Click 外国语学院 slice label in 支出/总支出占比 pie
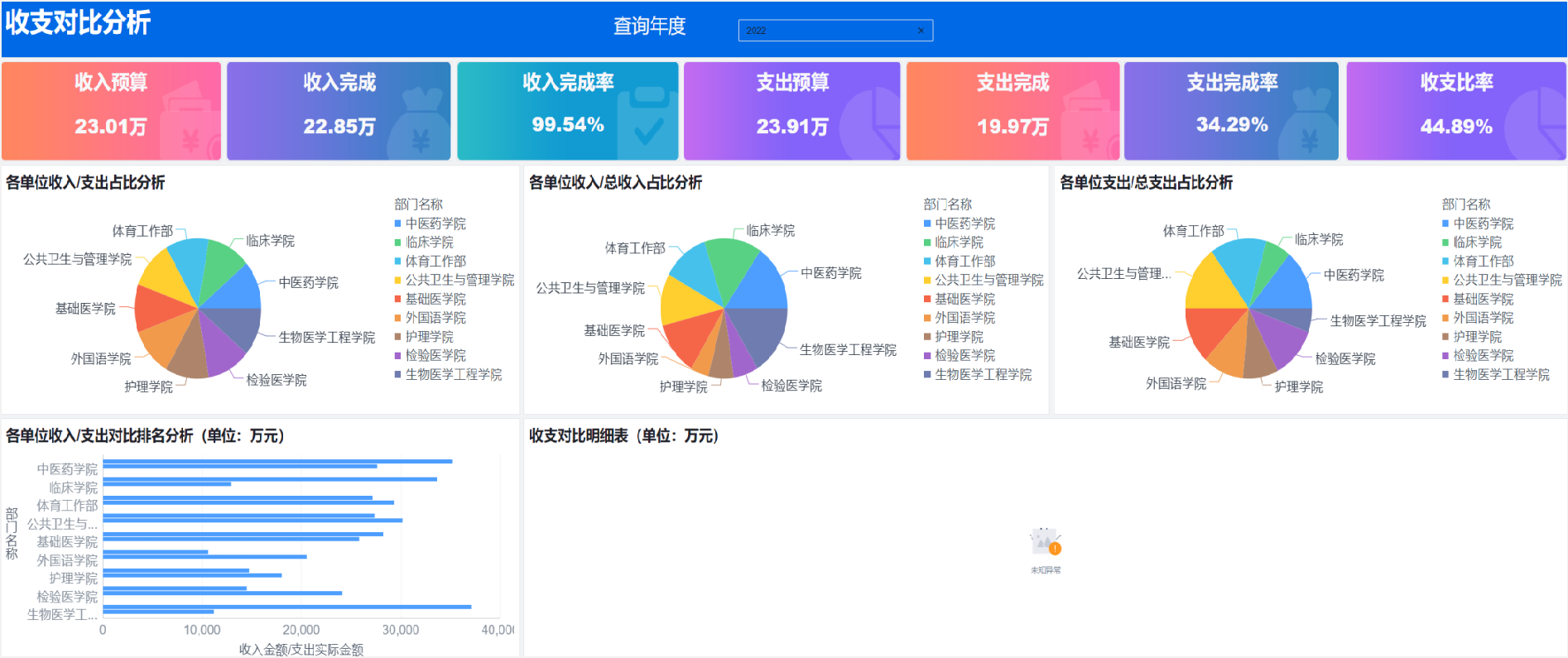The height and width of the screenshot is (658, 1568). point(1176,384)
